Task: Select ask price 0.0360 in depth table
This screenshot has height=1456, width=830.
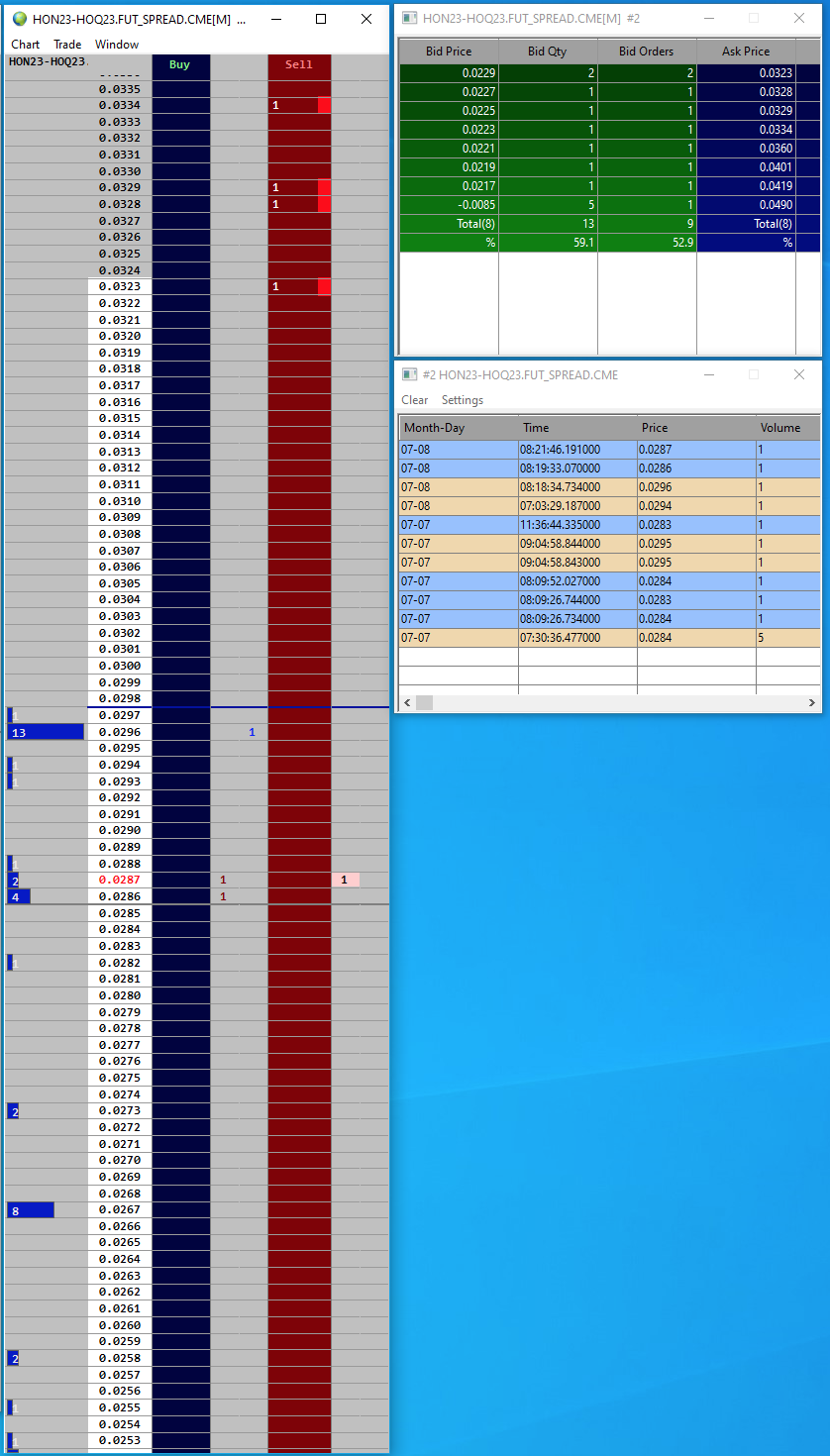Action: (746, 149)
